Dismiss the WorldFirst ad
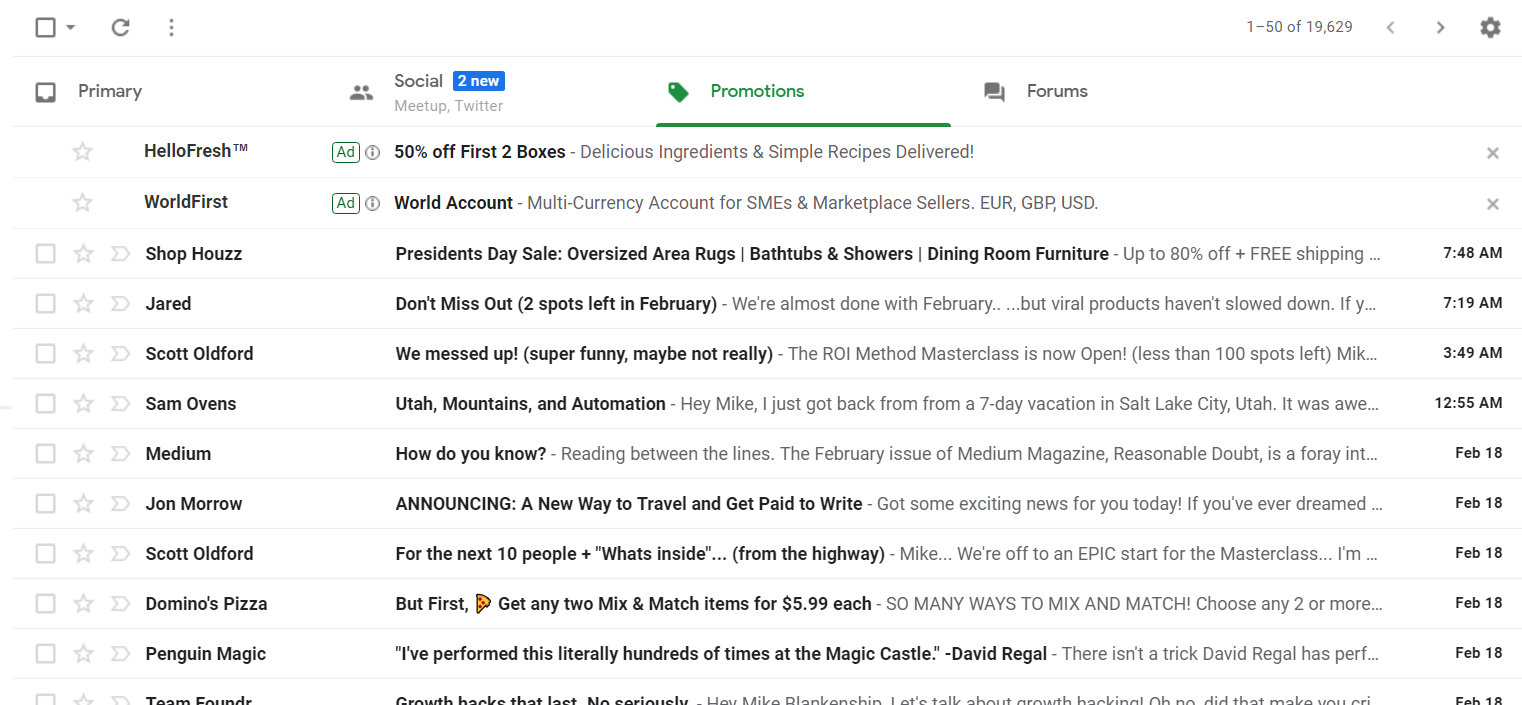 coord(1492,204)
